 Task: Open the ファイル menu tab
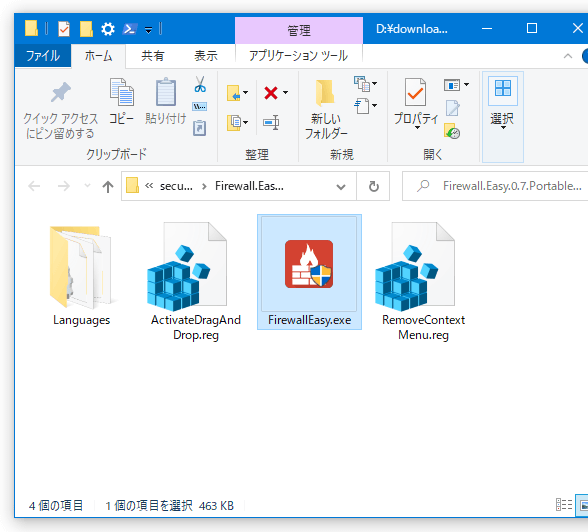click(42, 56)
